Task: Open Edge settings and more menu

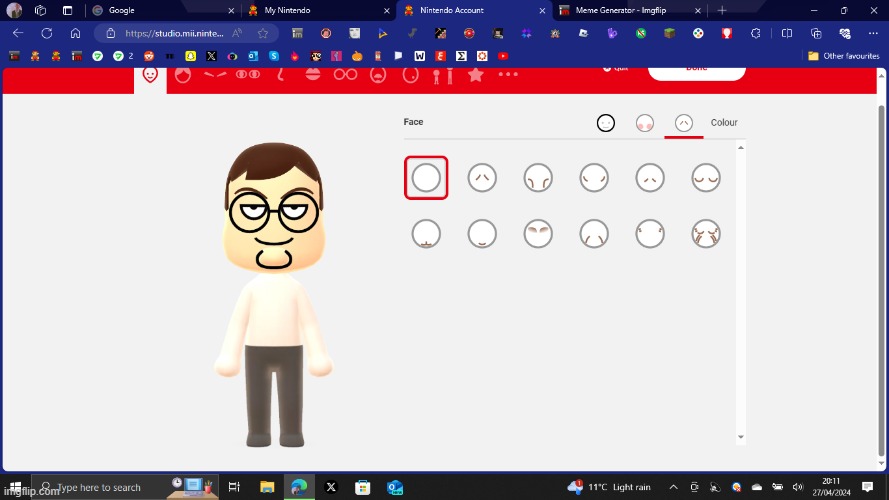Action: tap(873, 33)
